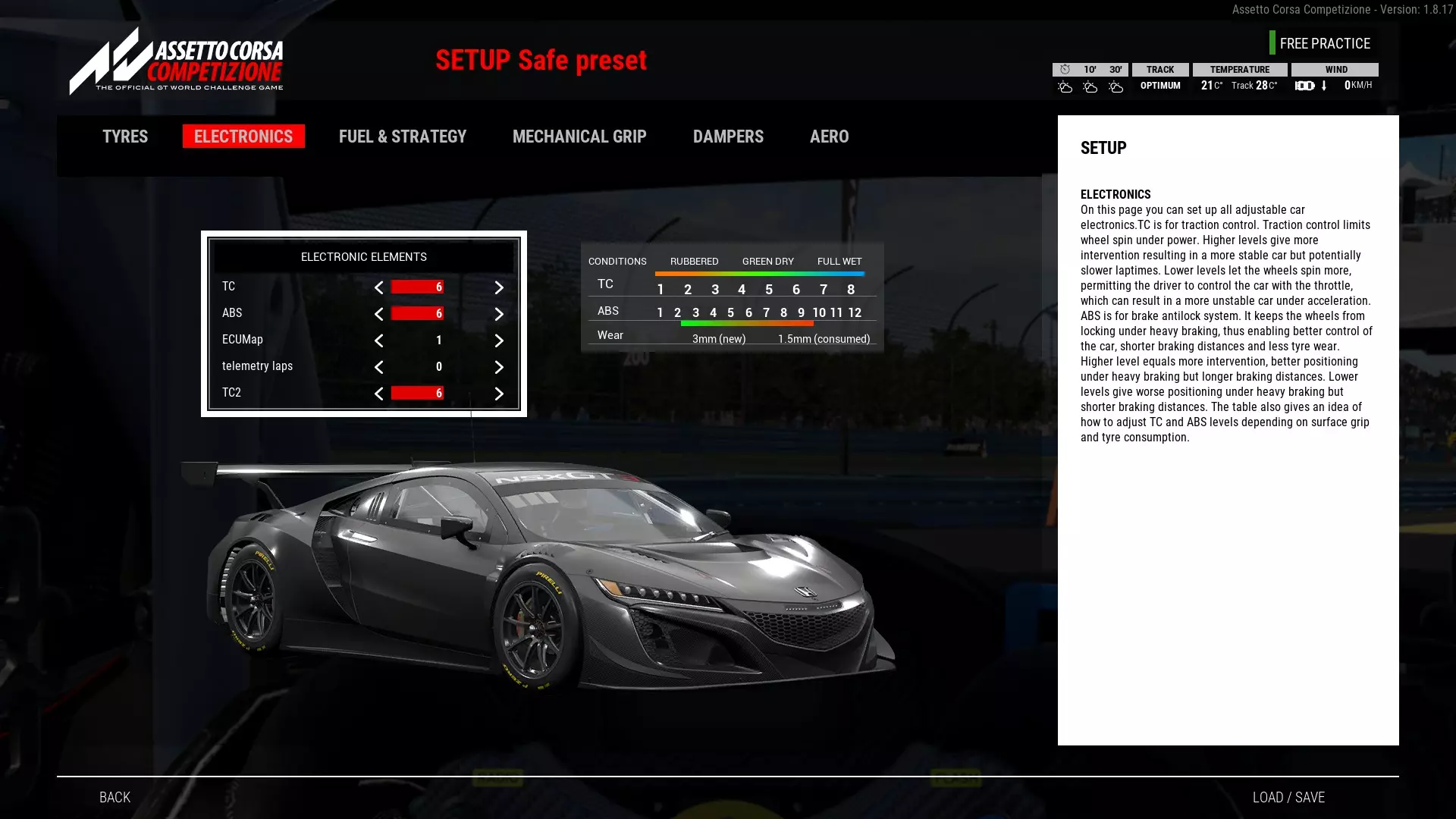The height and width of the screenshot is (819, 1456).
Task: Click the wind direction arrow icon
Action: 1324,86
